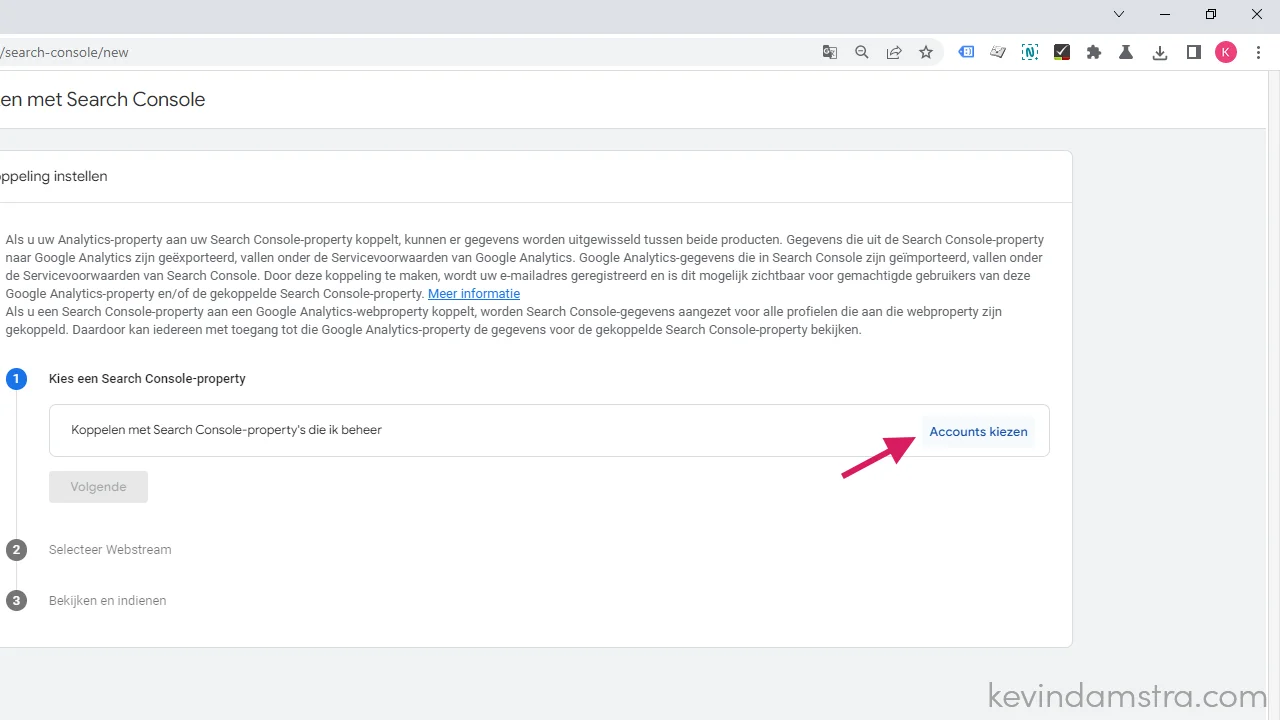Viewport: 1280px width, 720px height.
Task: Restore down the browser window
Action: pyautogui.click(x=1211, y=14)
